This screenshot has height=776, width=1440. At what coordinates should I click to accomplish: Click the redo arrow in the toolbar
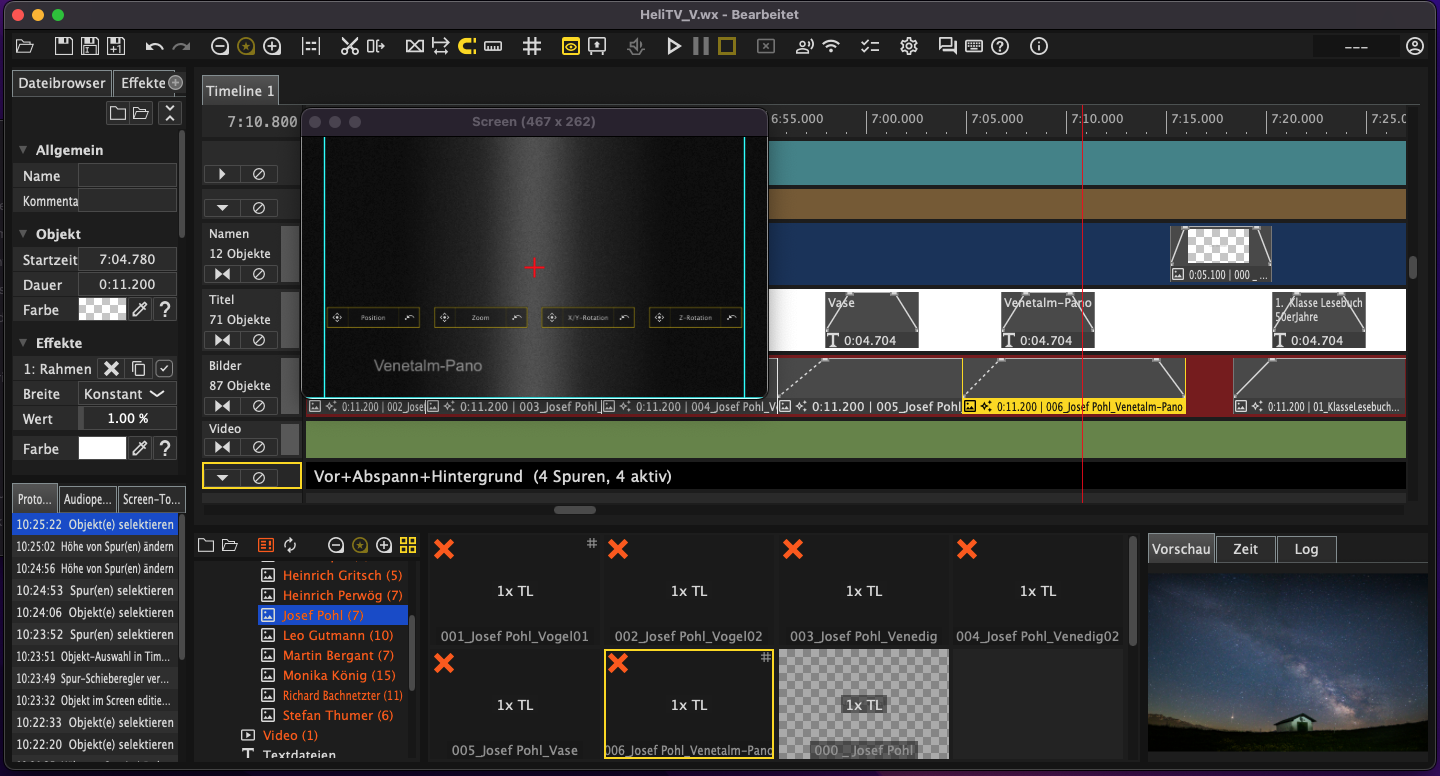[x=181, y=46]
